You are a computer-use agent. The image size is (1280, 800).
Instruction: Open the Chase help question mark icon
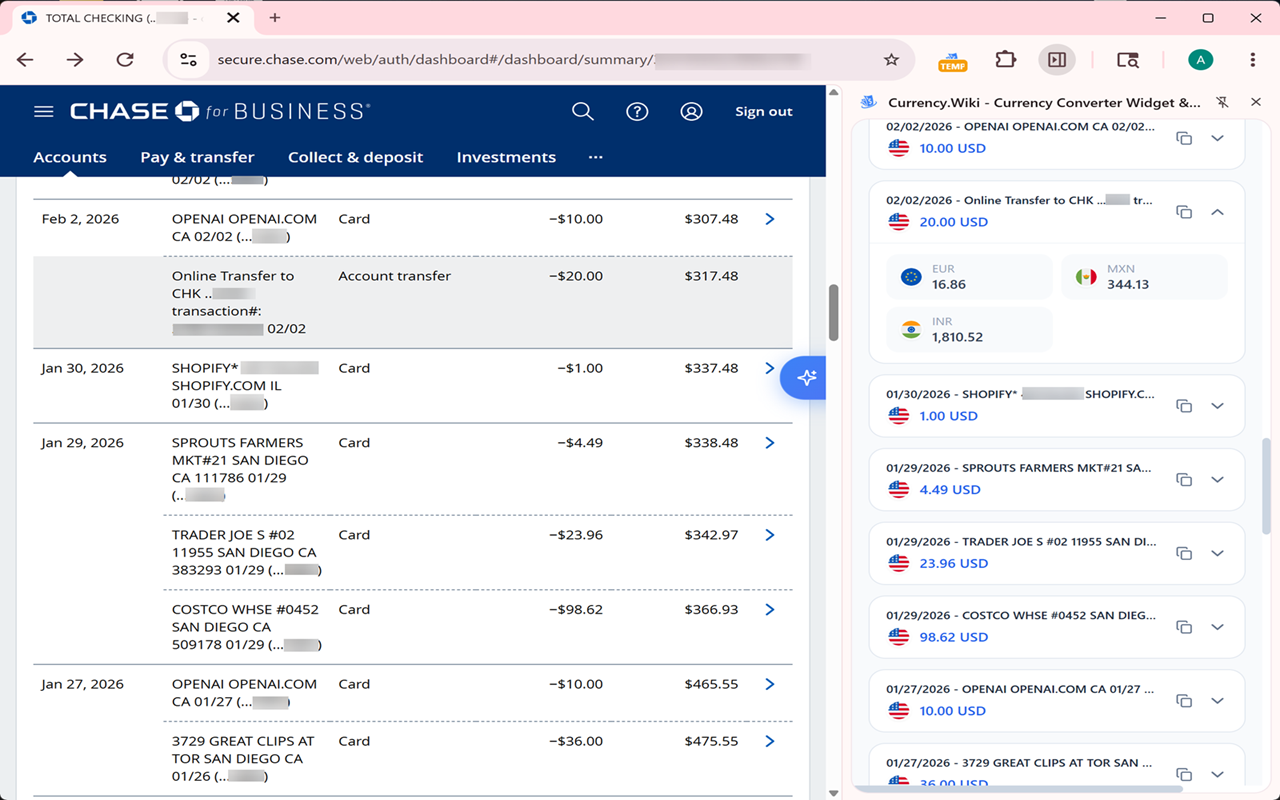pos(637,112)
